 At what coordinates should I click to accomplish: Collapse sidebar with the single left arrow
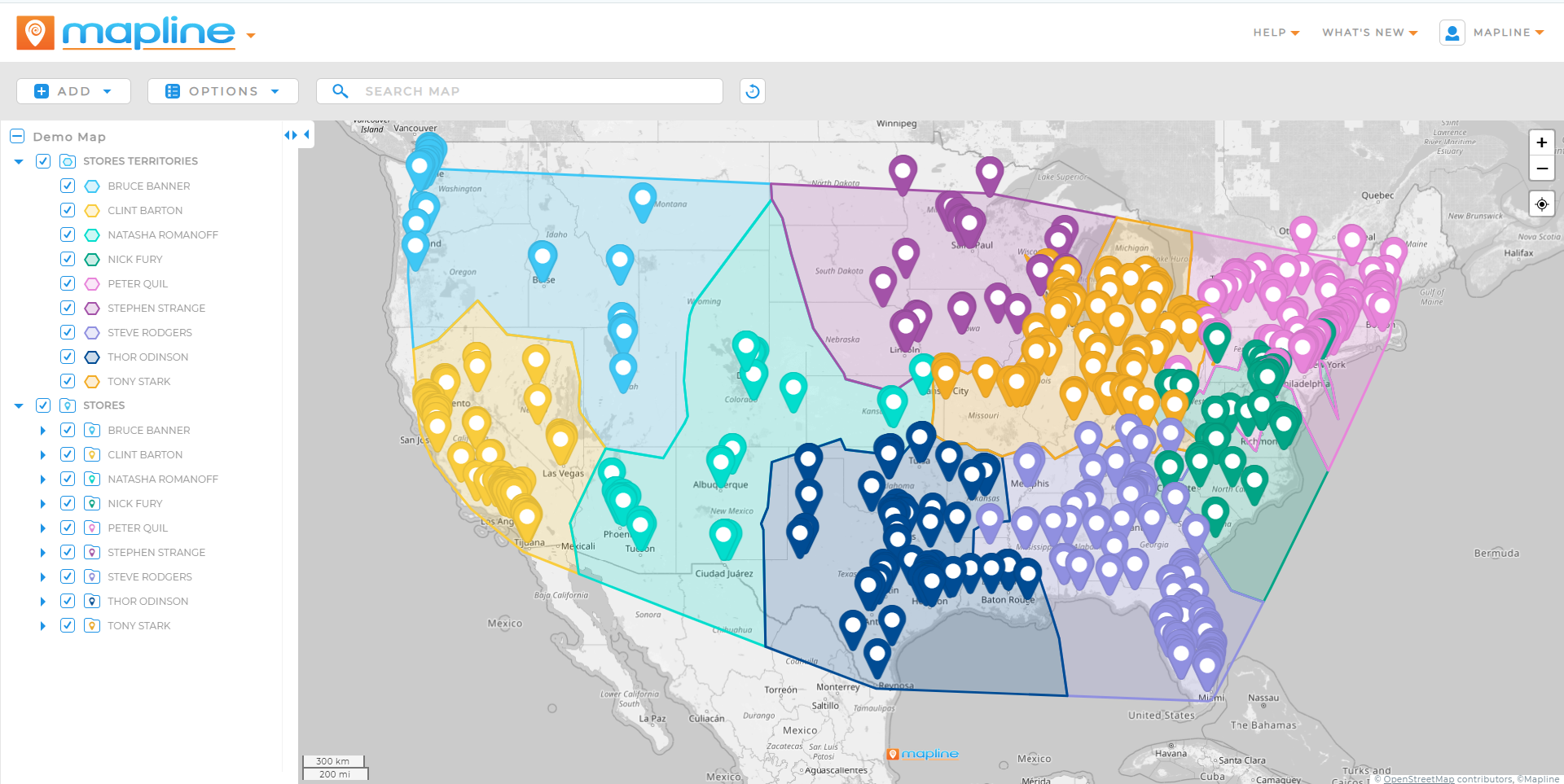[306, 135]
